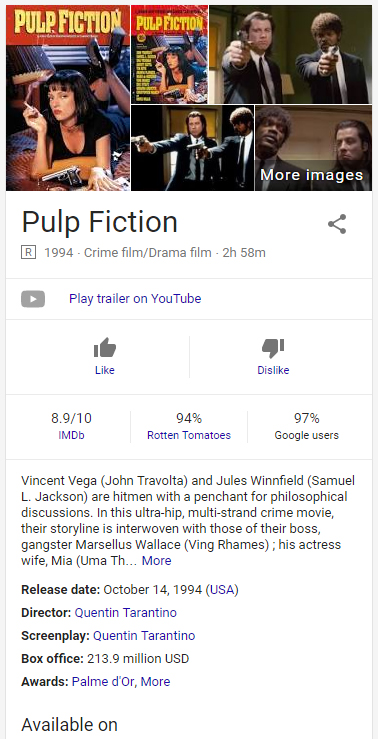Click the Dislike label text
The height and width of the screenshot is (739, 378).
pos(273,370)
